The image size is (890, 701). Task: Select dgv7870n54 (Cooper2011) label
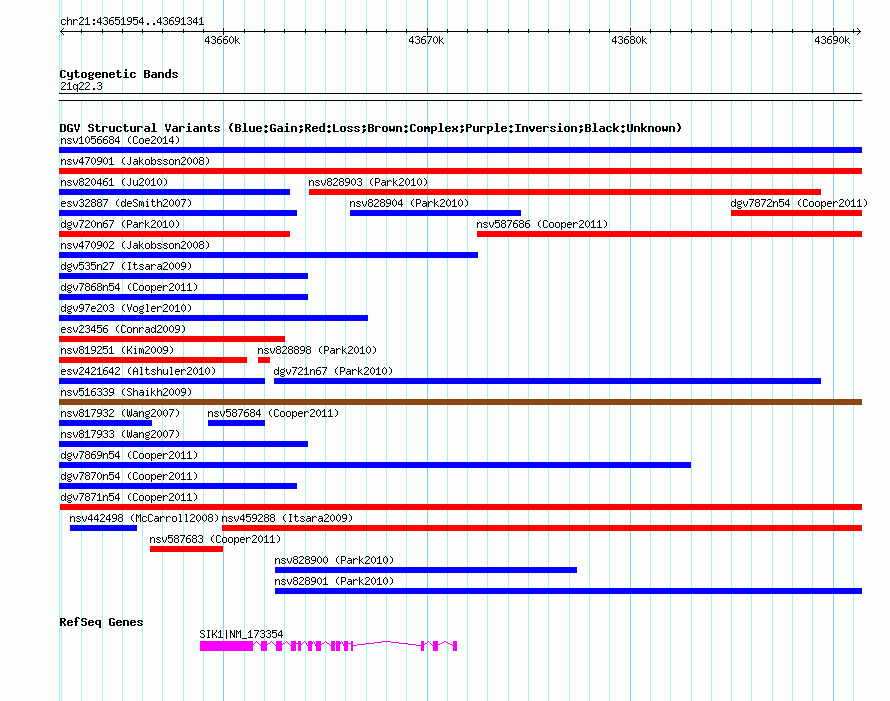[x=129, y=476]
